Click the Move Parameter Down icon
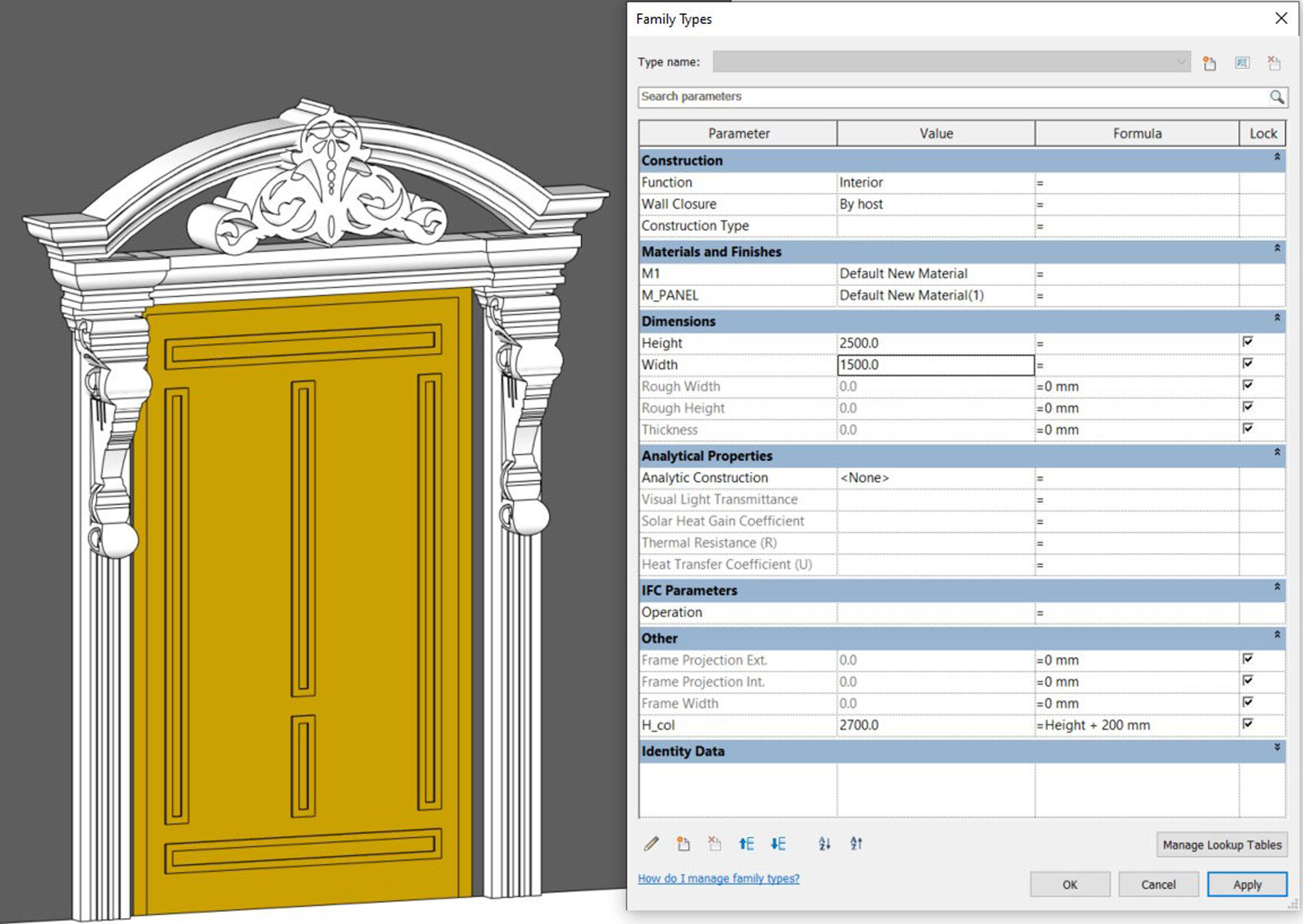 pyautogui.click(x=778, y=844)
